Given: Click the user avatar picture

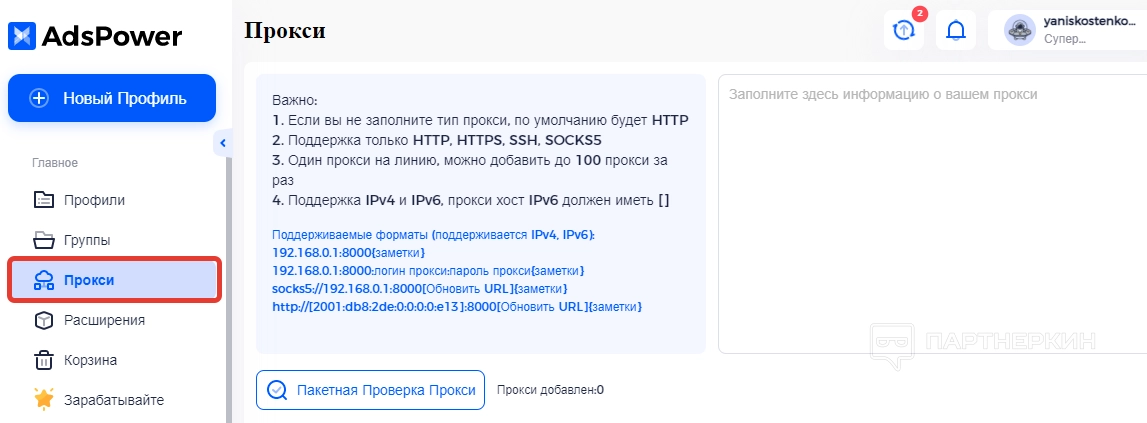Looking at the screenshot, I should point(1019,30).
